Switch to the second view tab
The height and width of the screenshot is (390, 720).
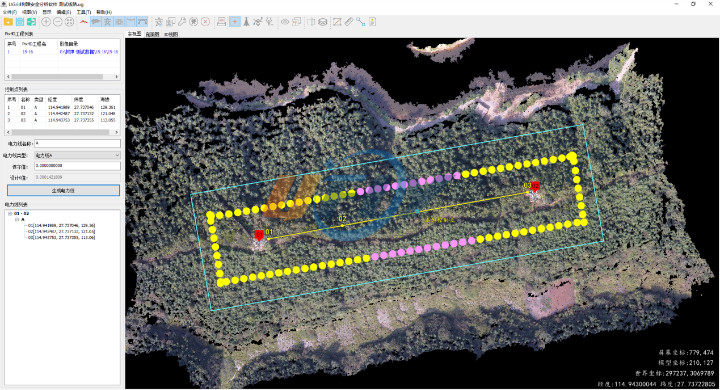pyautogui.click(x=152, y=34)
